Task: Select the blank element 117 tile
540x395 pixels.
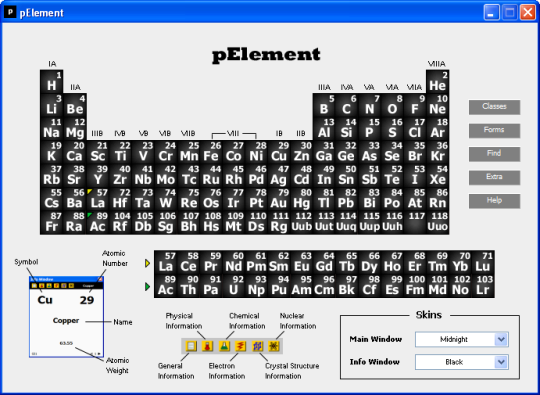Action: pyautogui.click(x=415, y=222)
